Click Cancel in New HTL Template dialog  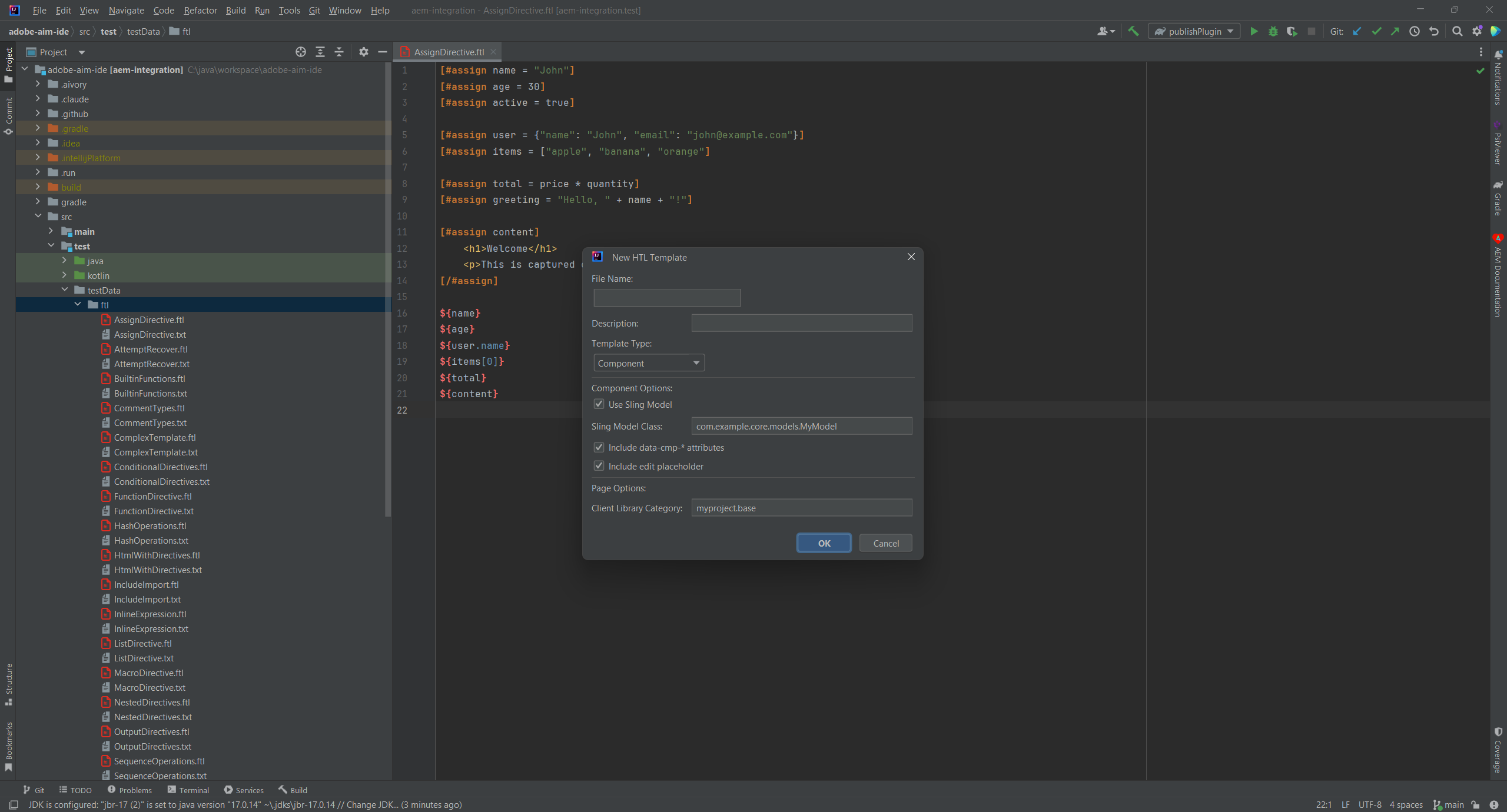(x=885, y=543)
